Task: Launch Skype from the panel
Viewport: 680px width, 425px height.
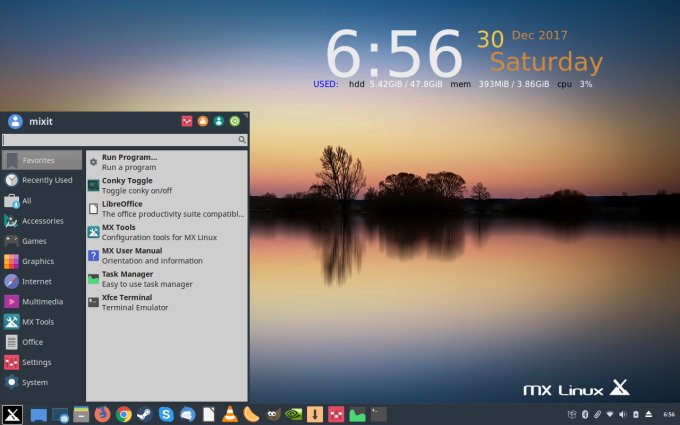Action: tap(166, 414)
